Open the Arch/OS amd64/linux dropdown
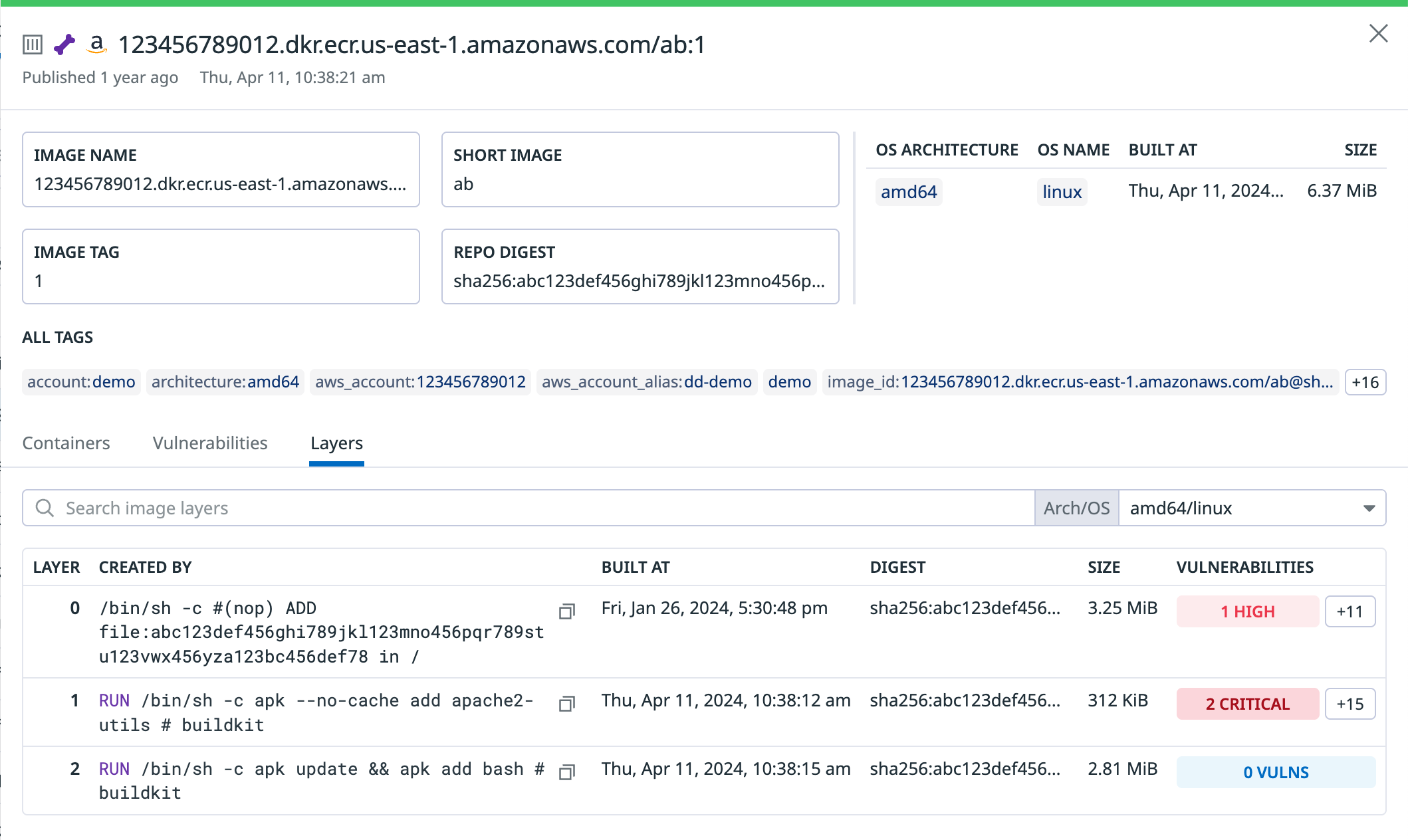Image resolution: width=1408 pixels, height=840 pixels. (1252, 508)
